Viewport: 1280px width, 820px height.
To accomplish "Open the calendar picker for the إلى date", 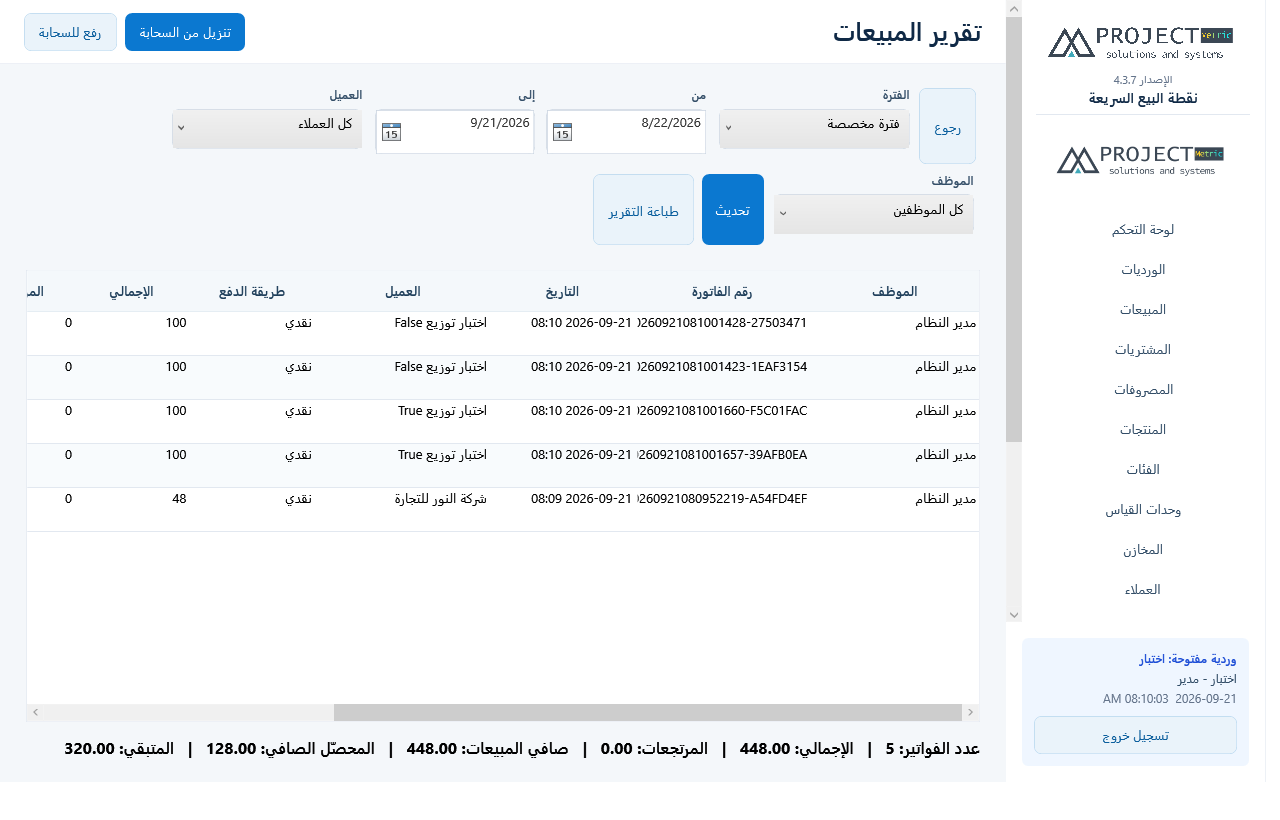I will coord(392,132).
